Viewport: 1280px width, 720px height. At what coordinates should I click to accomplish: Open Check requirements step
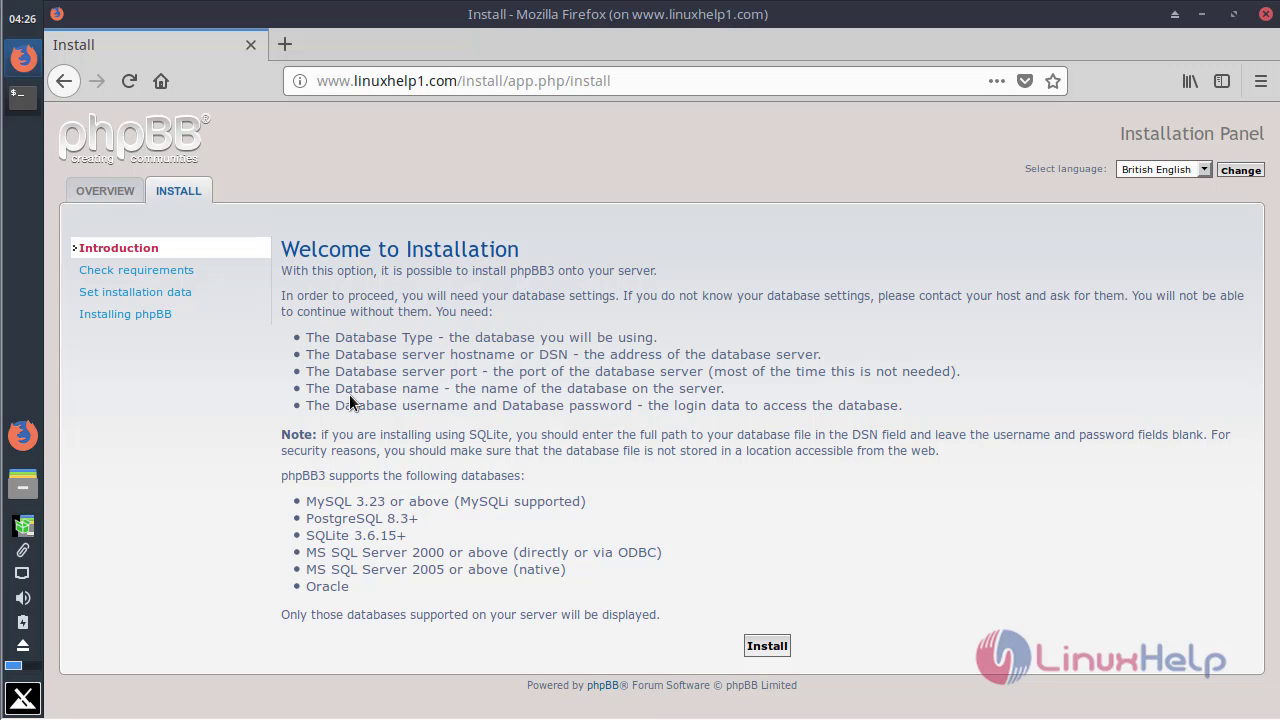point(137,270)
